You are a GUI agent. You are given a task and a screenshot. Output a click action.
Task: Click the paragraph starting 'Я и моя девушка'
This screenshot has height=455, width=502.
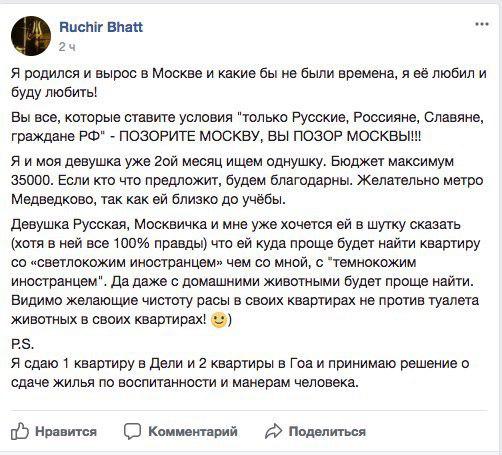coord(247,180)
